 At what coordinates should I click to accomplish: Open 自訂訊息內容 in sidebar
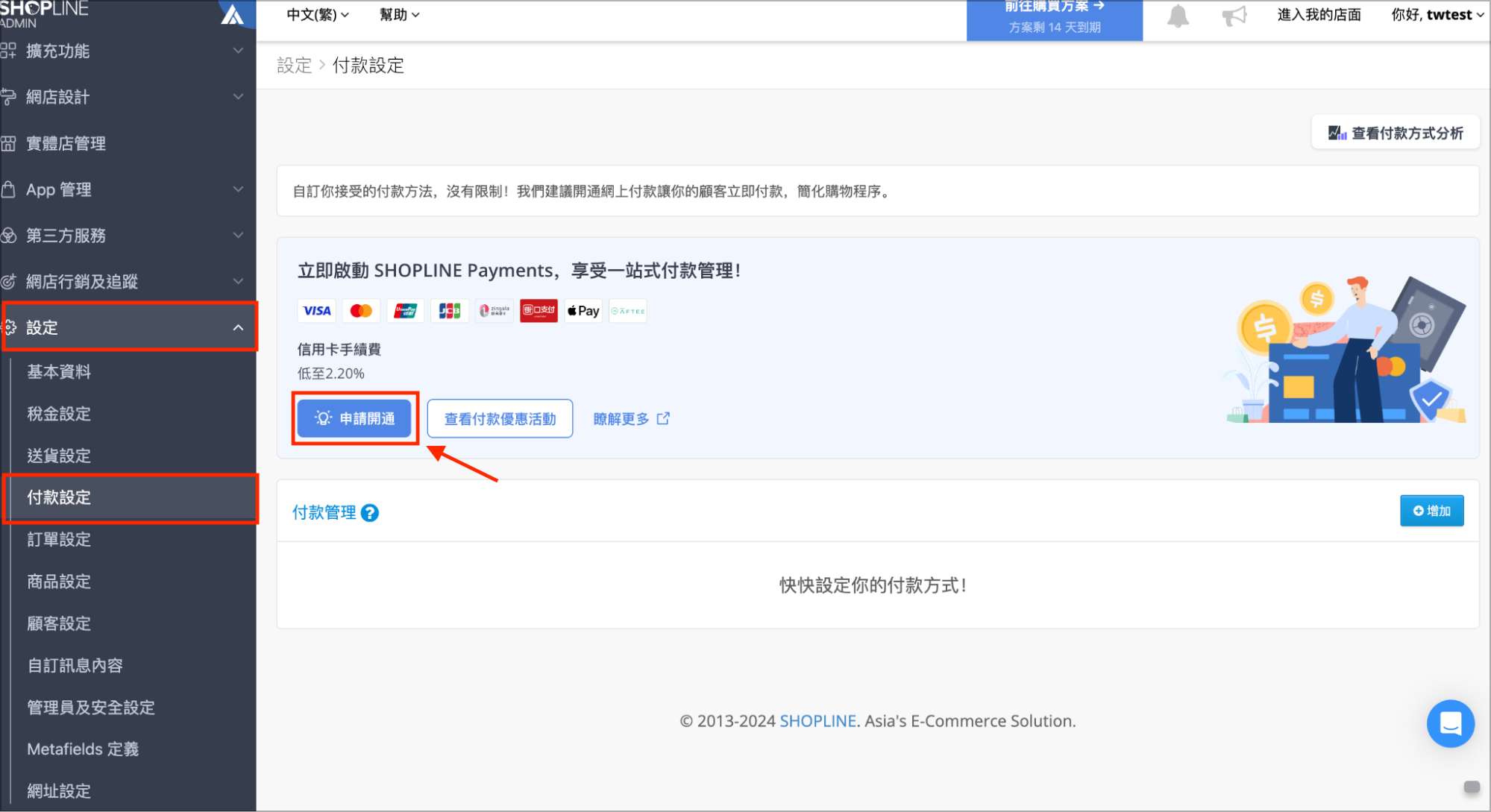pyautogui.click(x=75, y=665)
